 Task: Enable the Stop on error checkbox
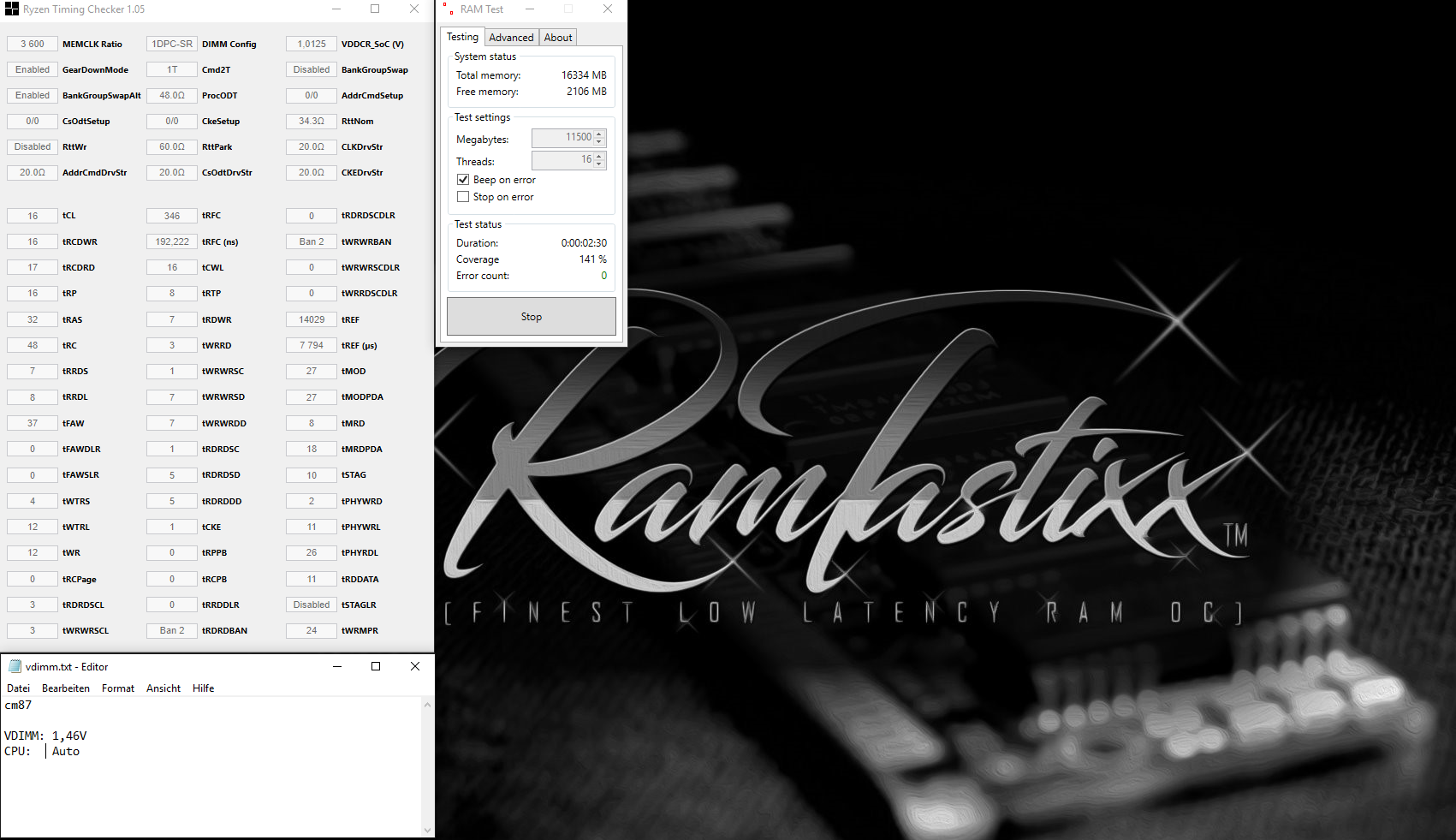[x=463, y=197]
